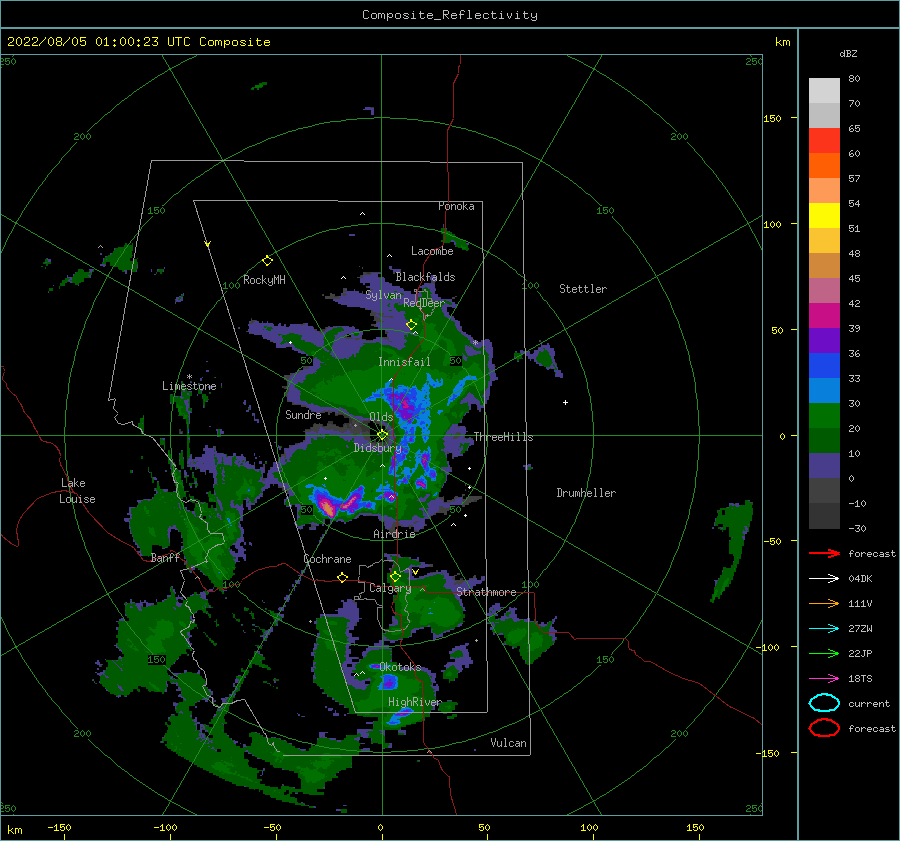The image size is (900, 841).
Task: Choose the green 22JP arrow icon
Action: [x=824, y=653]
